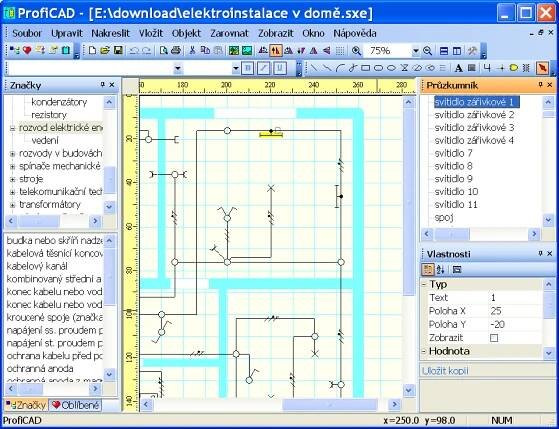Viewport: 559px width, 429px height.
Task: Select the arc drawing tool
Action: tap(340, 68)
